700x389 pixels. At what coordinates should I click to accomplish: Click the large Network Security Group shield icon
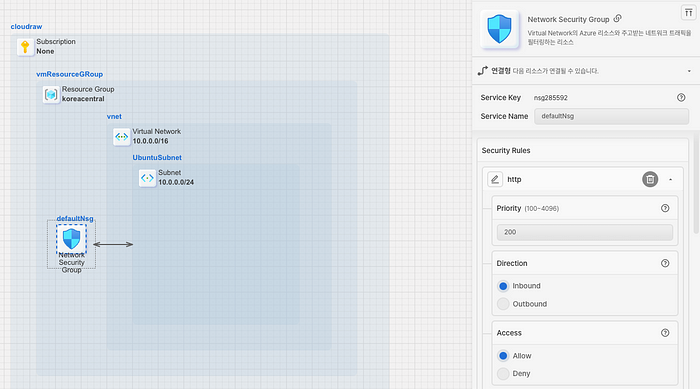(500, 29)
